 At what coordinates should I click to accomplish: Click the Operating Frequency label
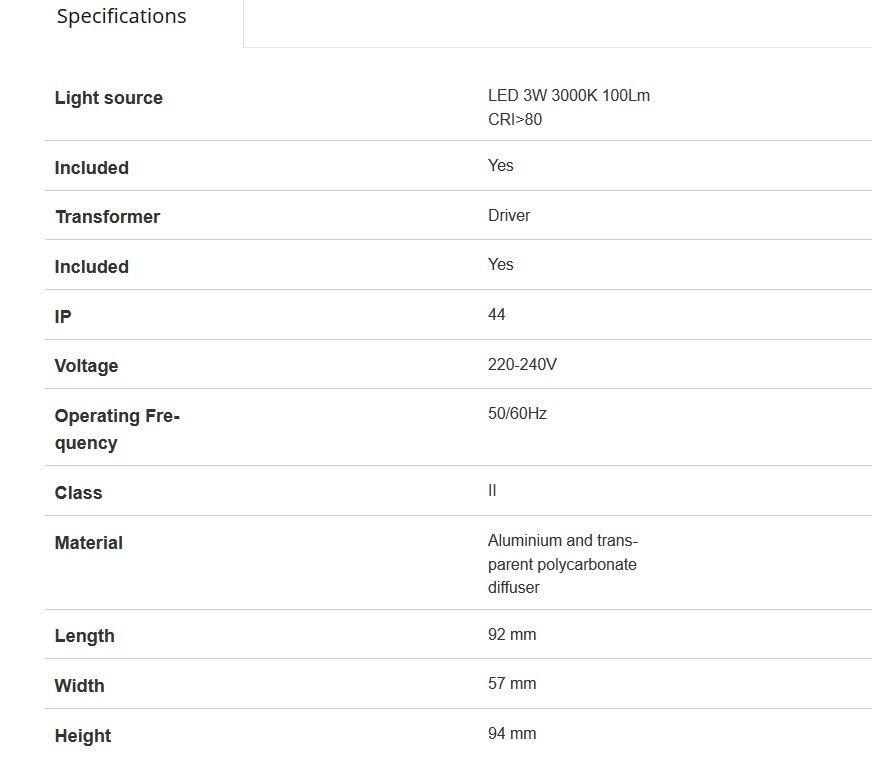pos(117,429)
